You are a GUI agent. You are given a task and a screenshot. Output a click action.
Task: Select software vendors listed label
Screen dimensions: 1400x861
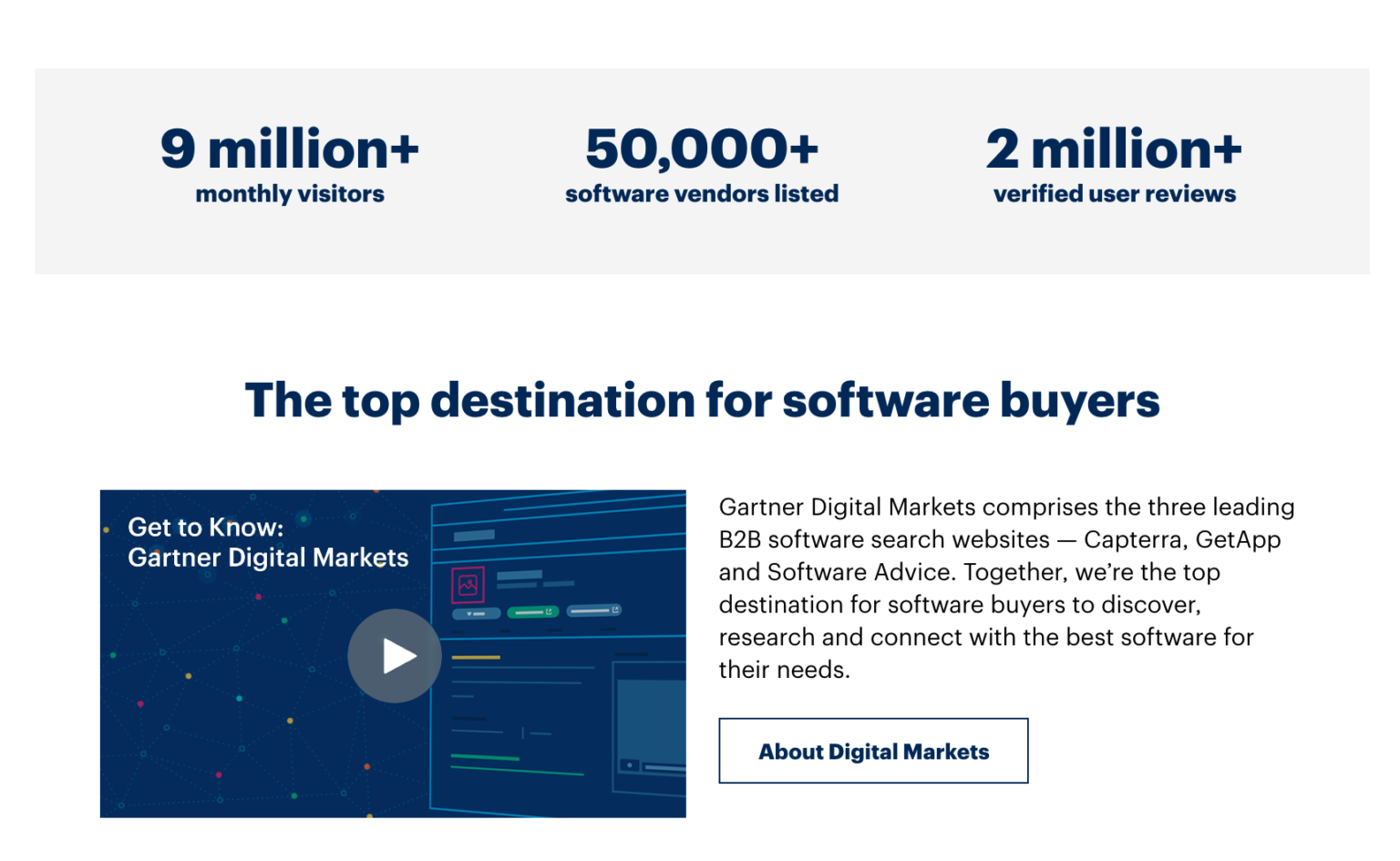pos(702,194)
